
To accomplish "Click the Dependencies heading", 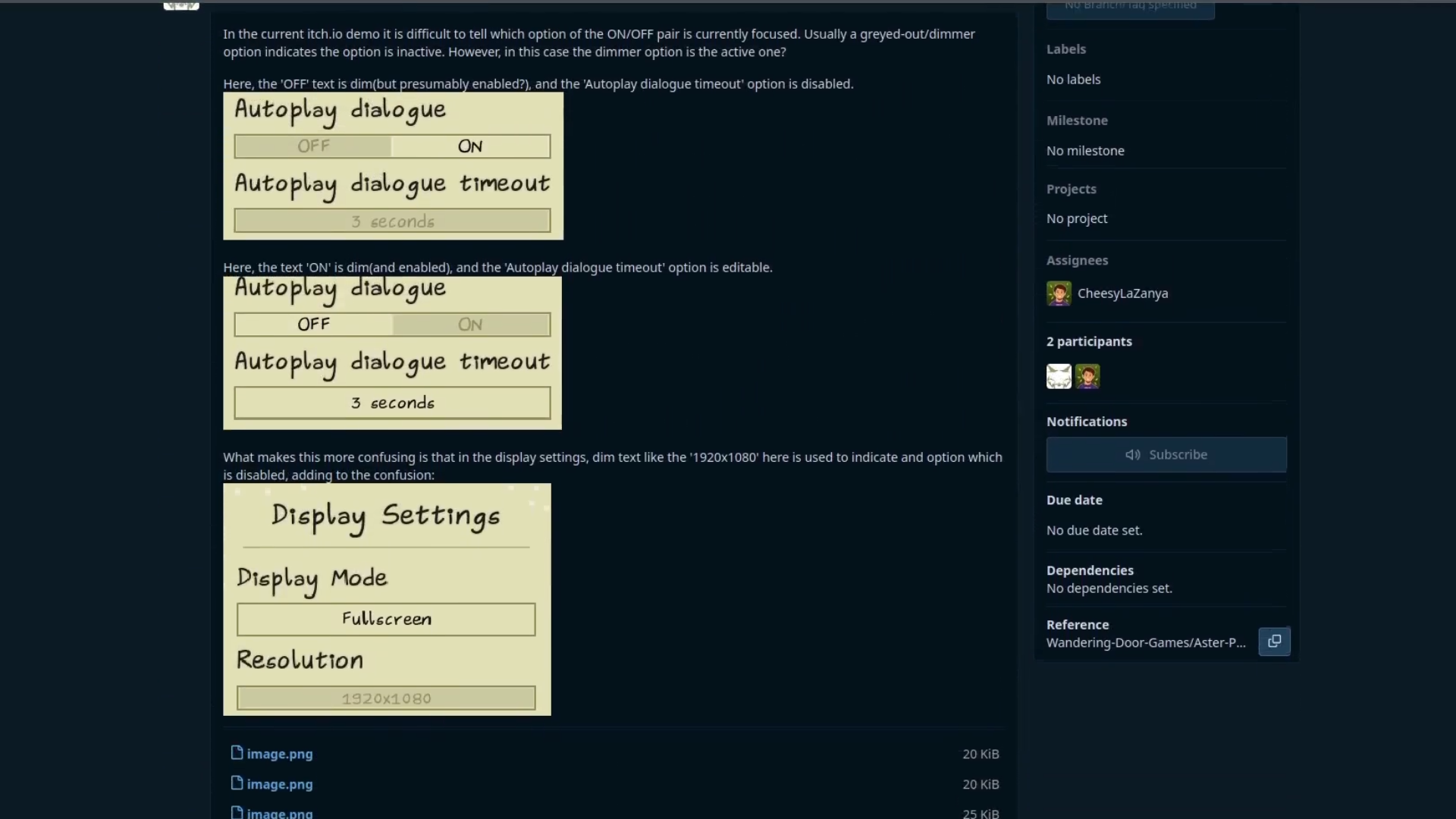I will tap(1090, 570).
